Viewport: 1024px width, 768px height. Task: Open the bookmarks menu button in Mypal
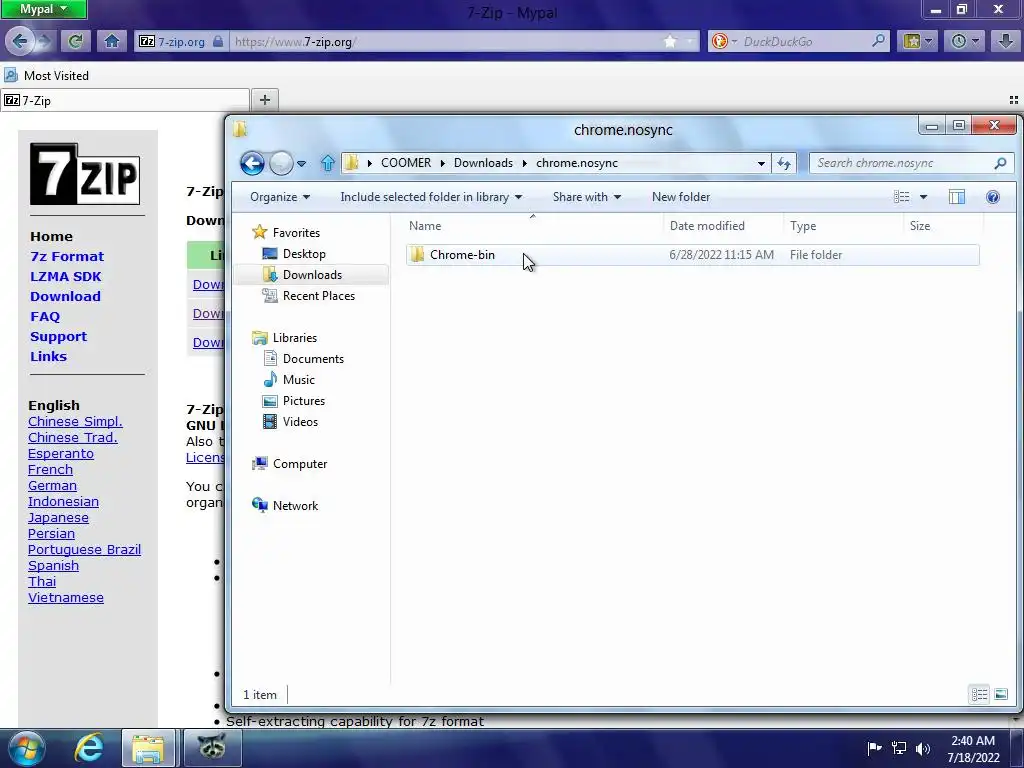coord(917,41)
